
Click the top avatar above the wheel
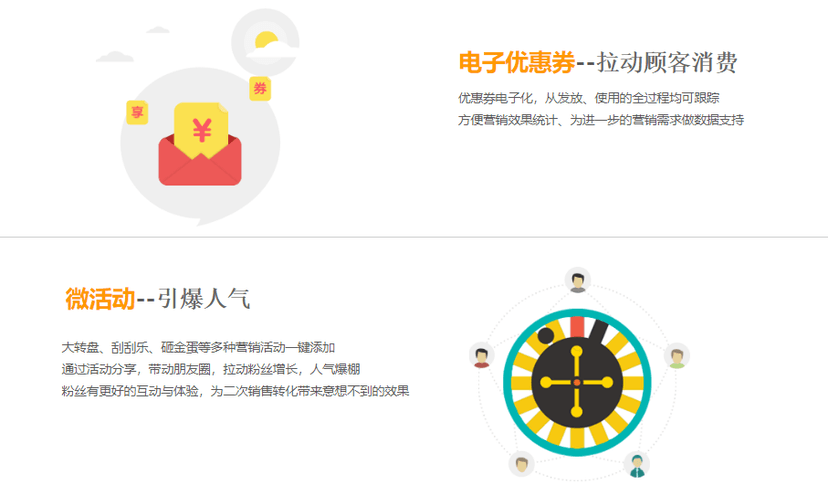578,280
